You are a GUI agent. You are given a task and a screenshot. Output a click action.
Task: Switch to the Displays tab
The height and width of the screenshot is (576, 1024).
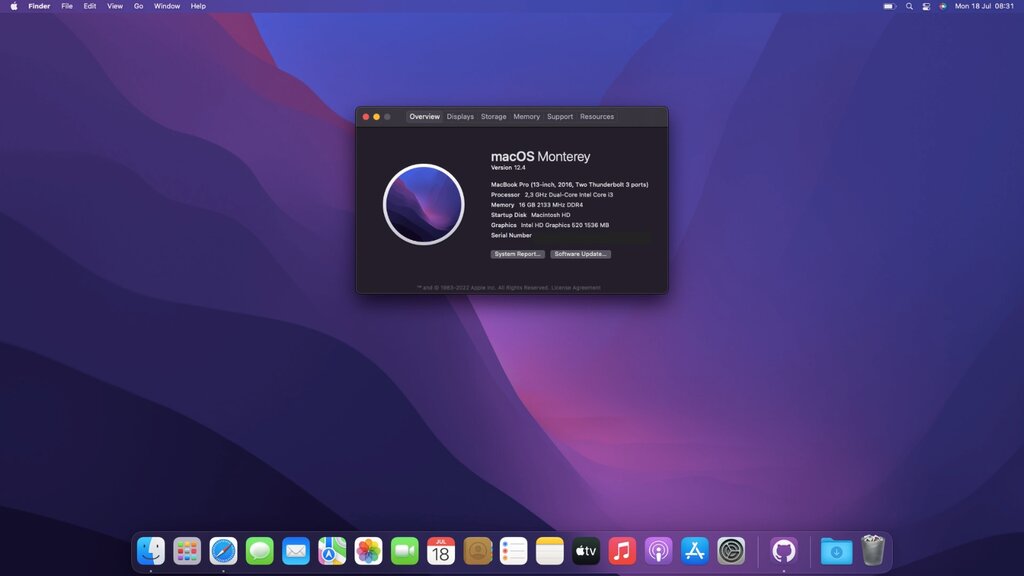(460, 117)
